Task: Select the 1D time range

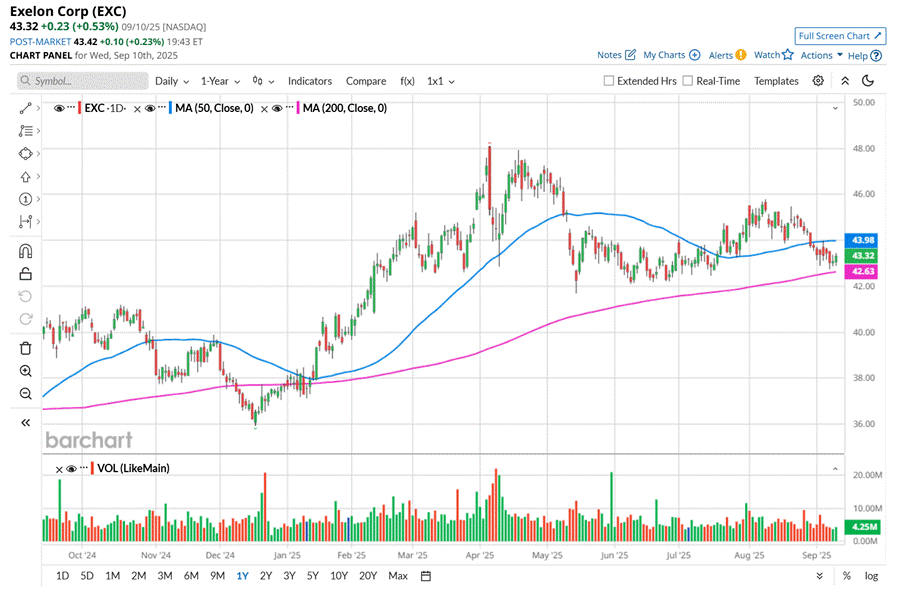Action: coord(62,576)
